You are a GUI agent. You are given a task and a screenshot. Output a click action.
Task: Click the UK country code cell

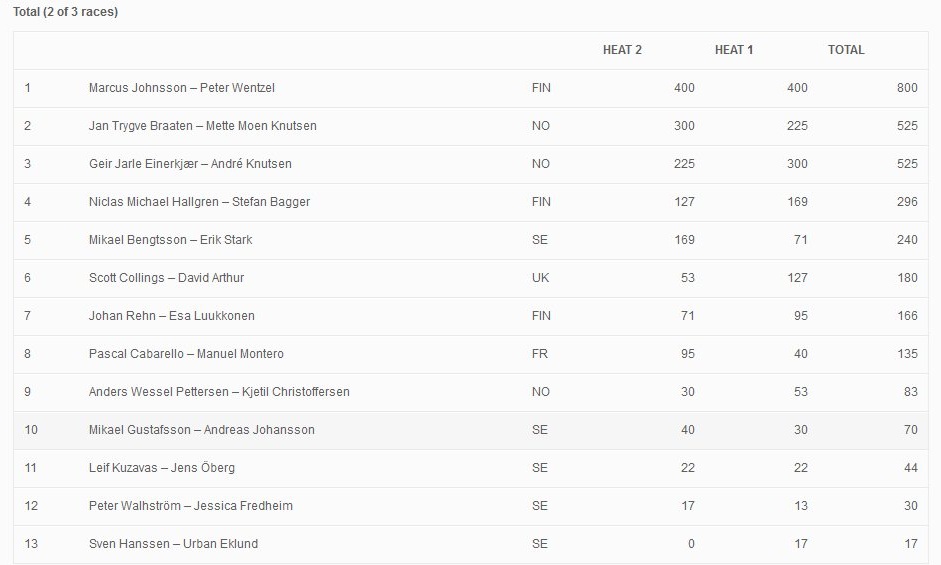coord(540,278)
